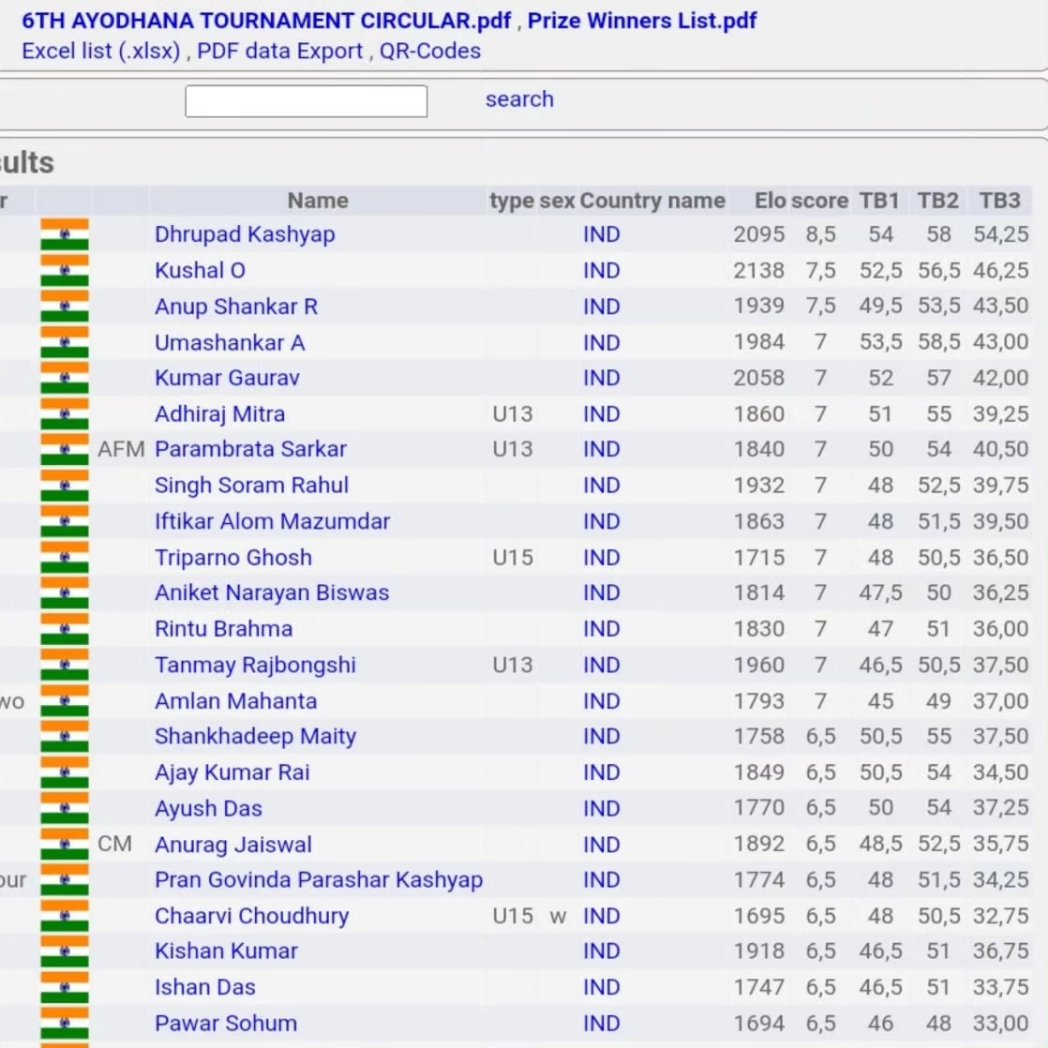Open Prize Winners List.pdf link

642,21
